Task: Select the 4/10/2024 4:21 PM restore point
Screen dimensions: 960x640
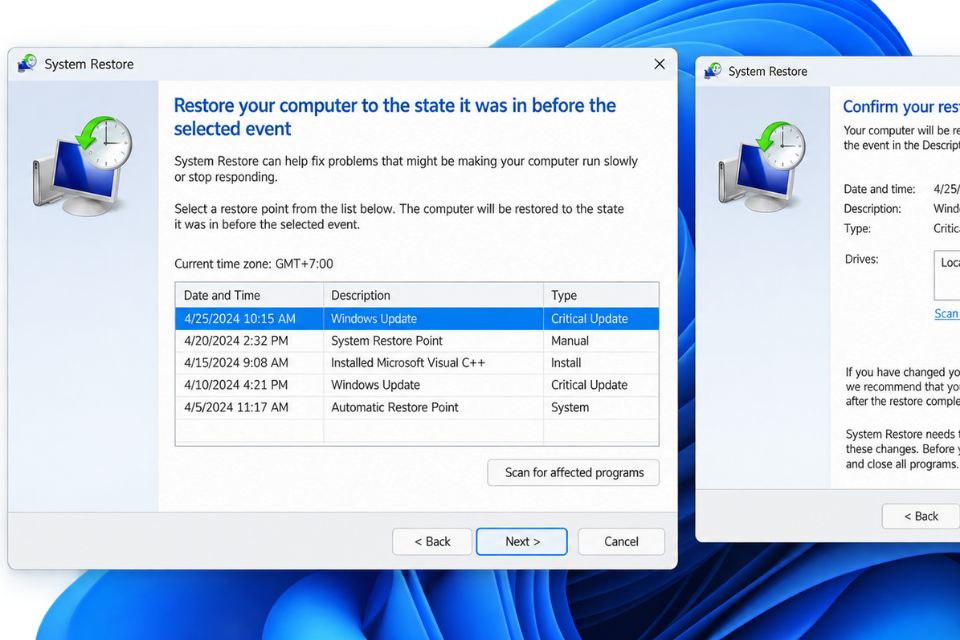Action: pyautogui.click(x=417, y=385)
